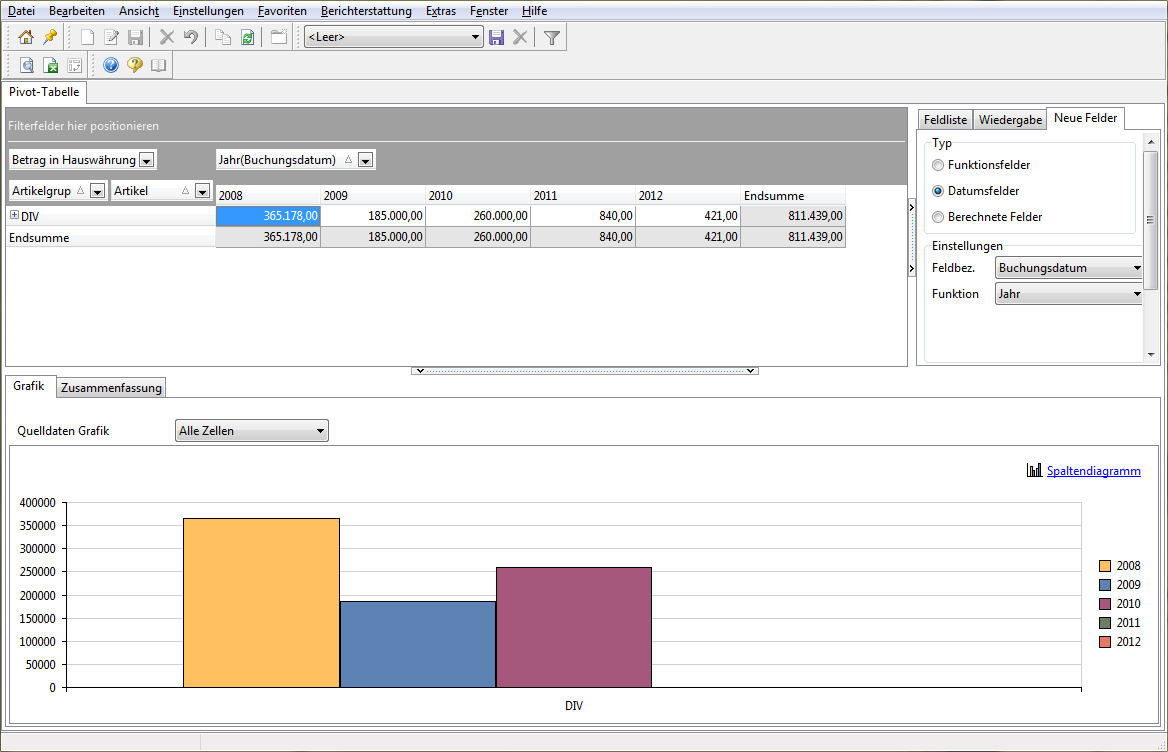Click the refresh document icon

coord(247,37)
